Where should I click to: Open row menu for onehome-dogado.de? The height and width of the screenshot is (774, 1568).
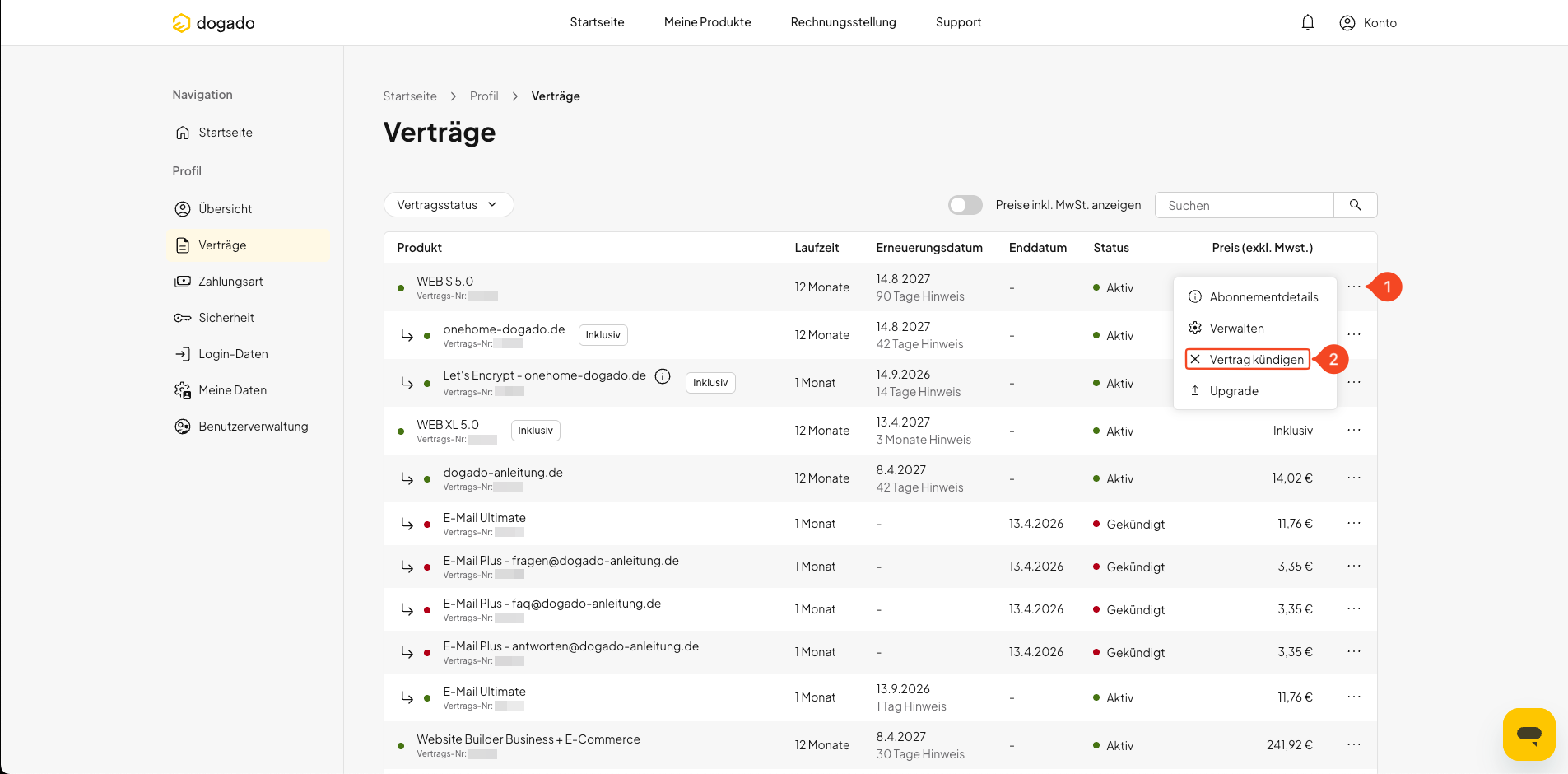pos(1354,334)
